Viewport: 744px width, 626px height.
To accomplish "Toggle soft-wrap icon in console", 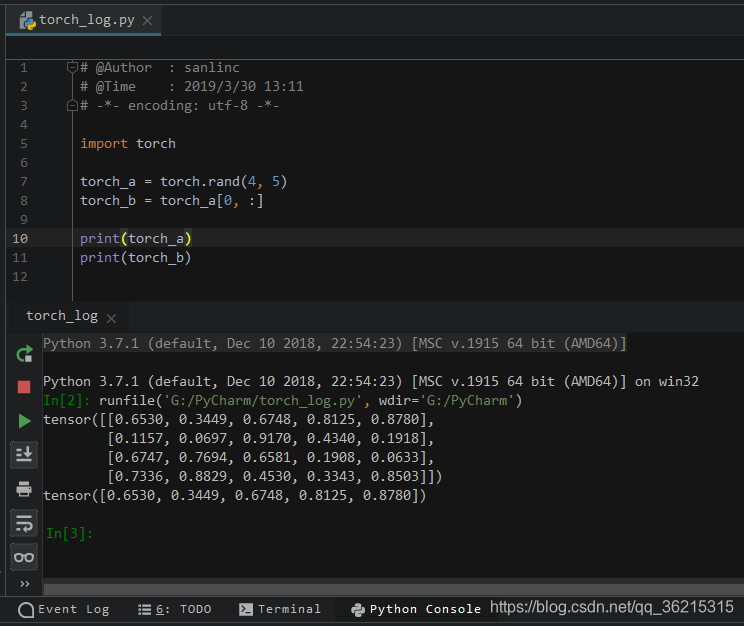I will [x=24, y=523].
